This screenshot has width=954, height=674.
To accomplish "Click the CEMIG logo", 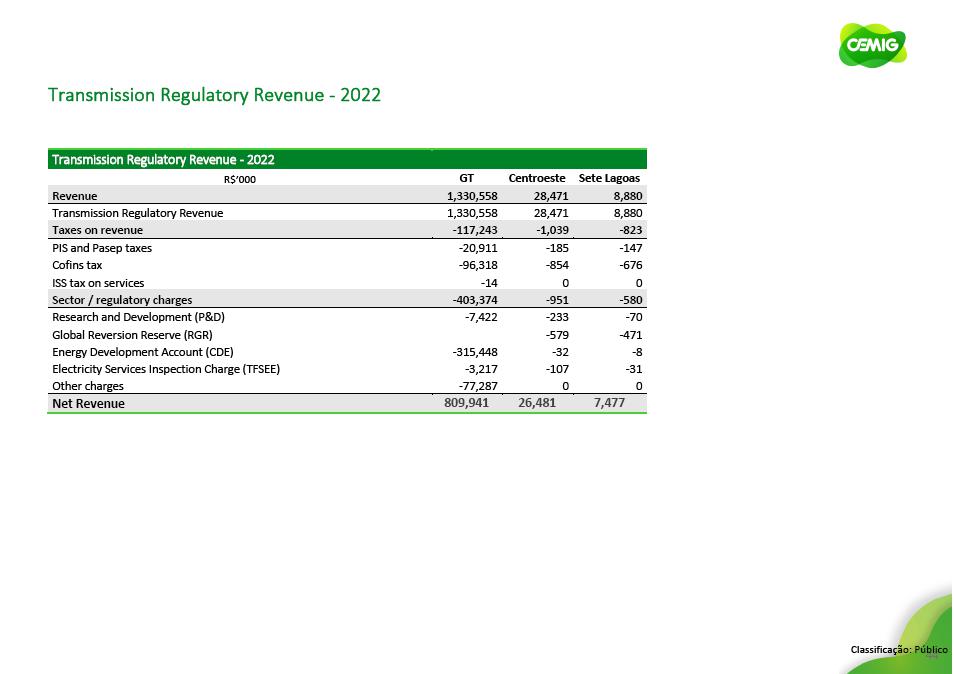I will [x=872, y=46].
